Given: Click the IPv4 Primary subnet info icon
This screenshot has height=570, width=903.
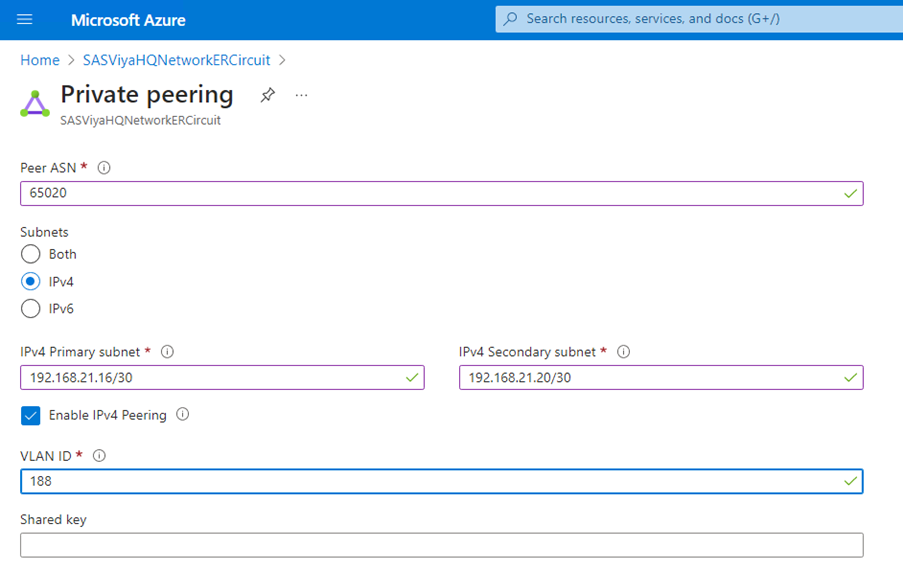Looking at the screenshot, I should [x=167, y=352].
